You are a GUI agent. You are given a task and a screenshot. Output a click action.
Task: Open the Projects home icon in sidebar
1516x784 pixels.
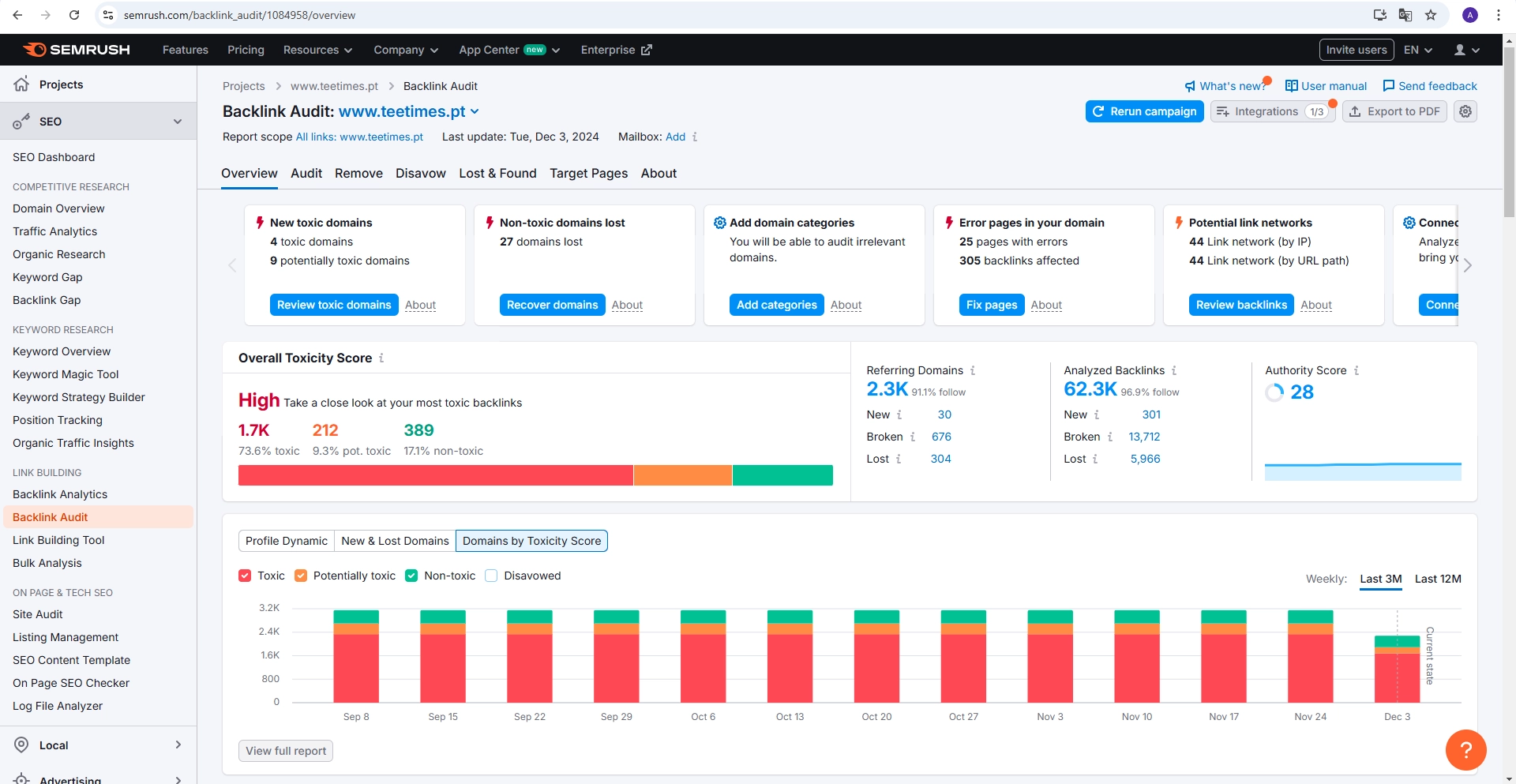(21, 84)
